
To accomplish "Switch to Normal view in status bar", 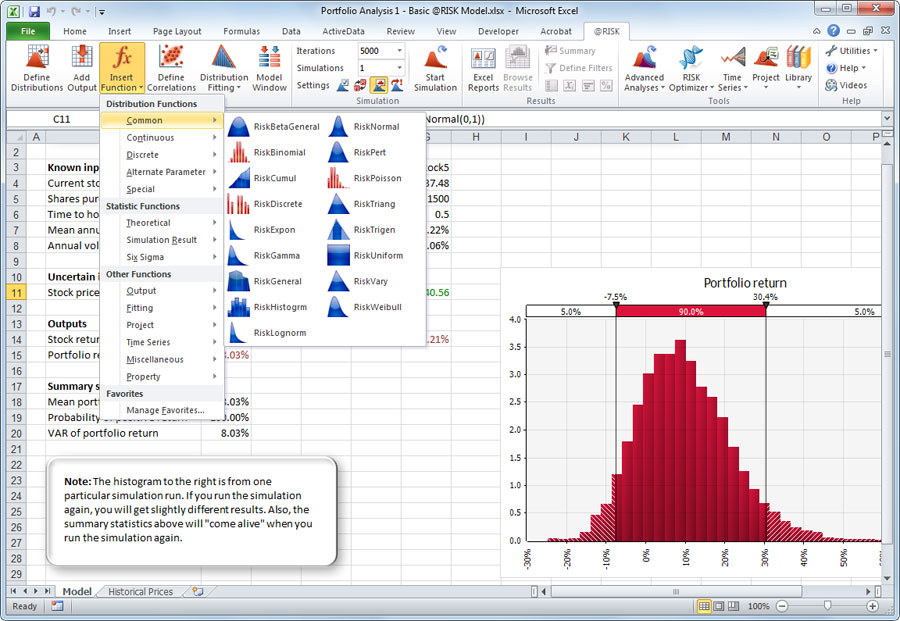I will click(x=704, y=606).
